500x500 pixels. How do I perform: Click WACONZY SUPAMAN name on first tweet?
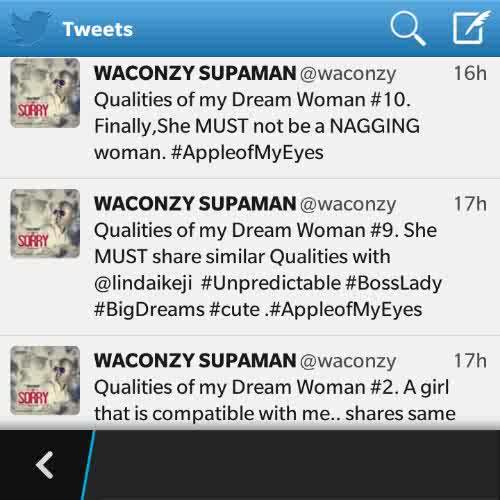pos(195,73)
